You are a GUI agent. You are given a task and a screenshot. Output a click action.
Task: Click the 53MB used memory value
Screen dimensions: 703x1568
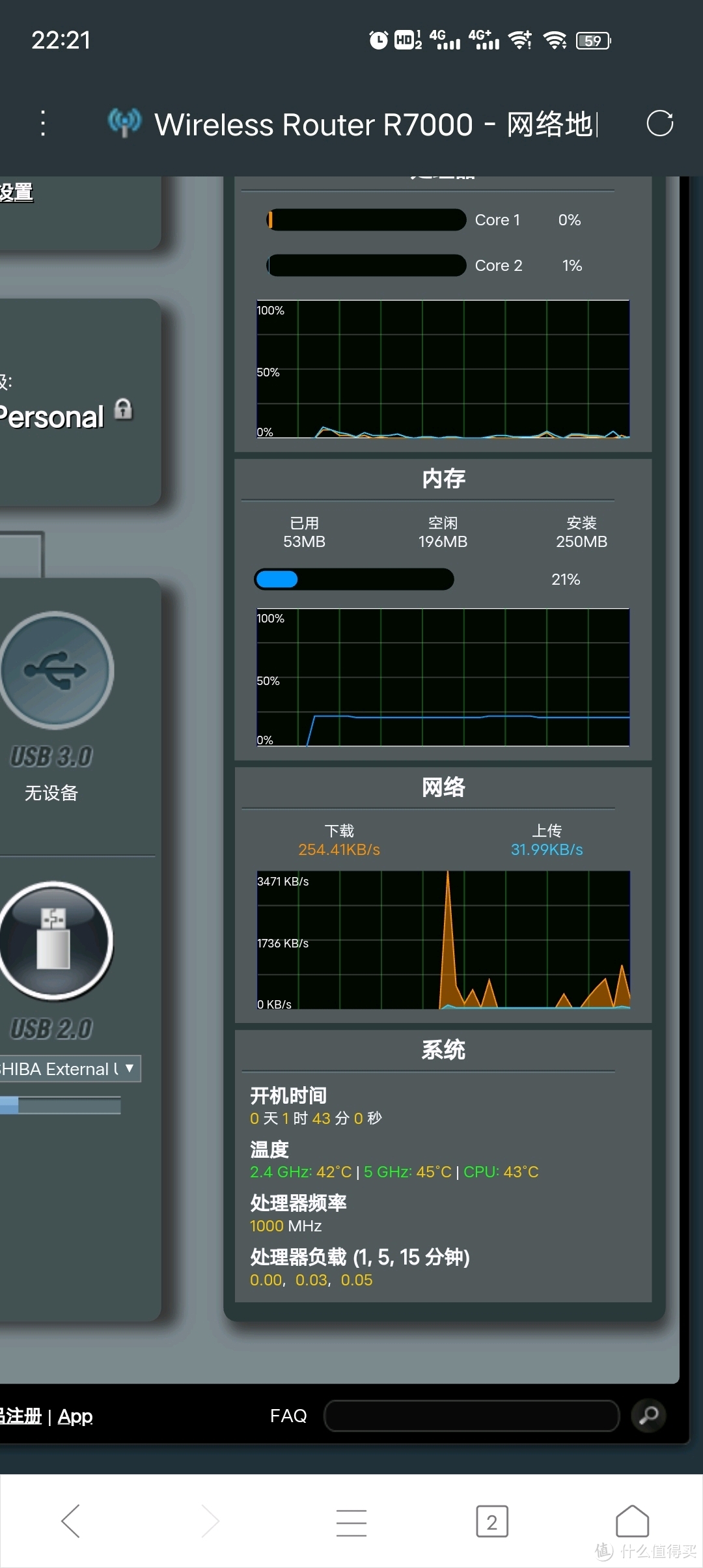304,542
